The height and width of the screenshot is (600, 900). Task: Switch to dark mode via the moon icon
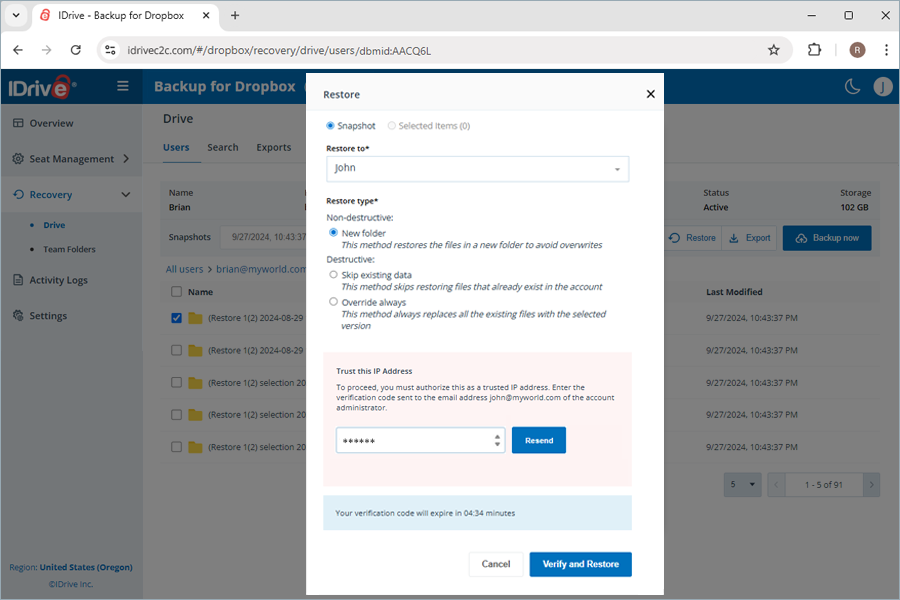(851, 86)
